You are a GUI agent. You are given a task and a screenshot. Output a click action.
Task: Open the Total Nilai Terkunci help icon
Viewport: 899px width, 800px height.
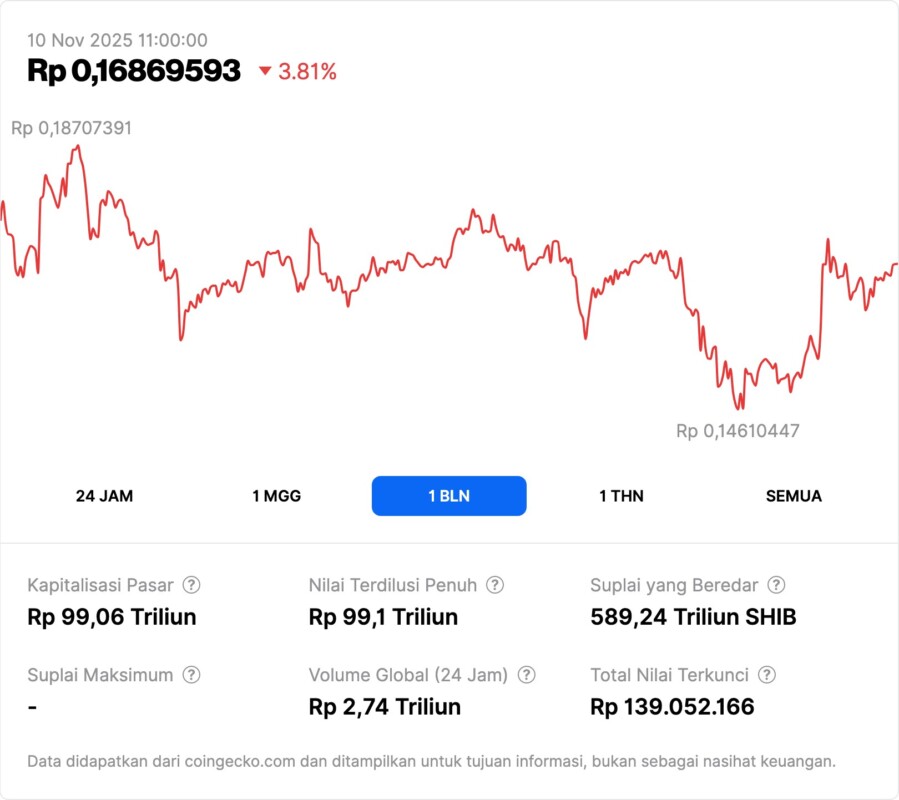coord(767,675)
